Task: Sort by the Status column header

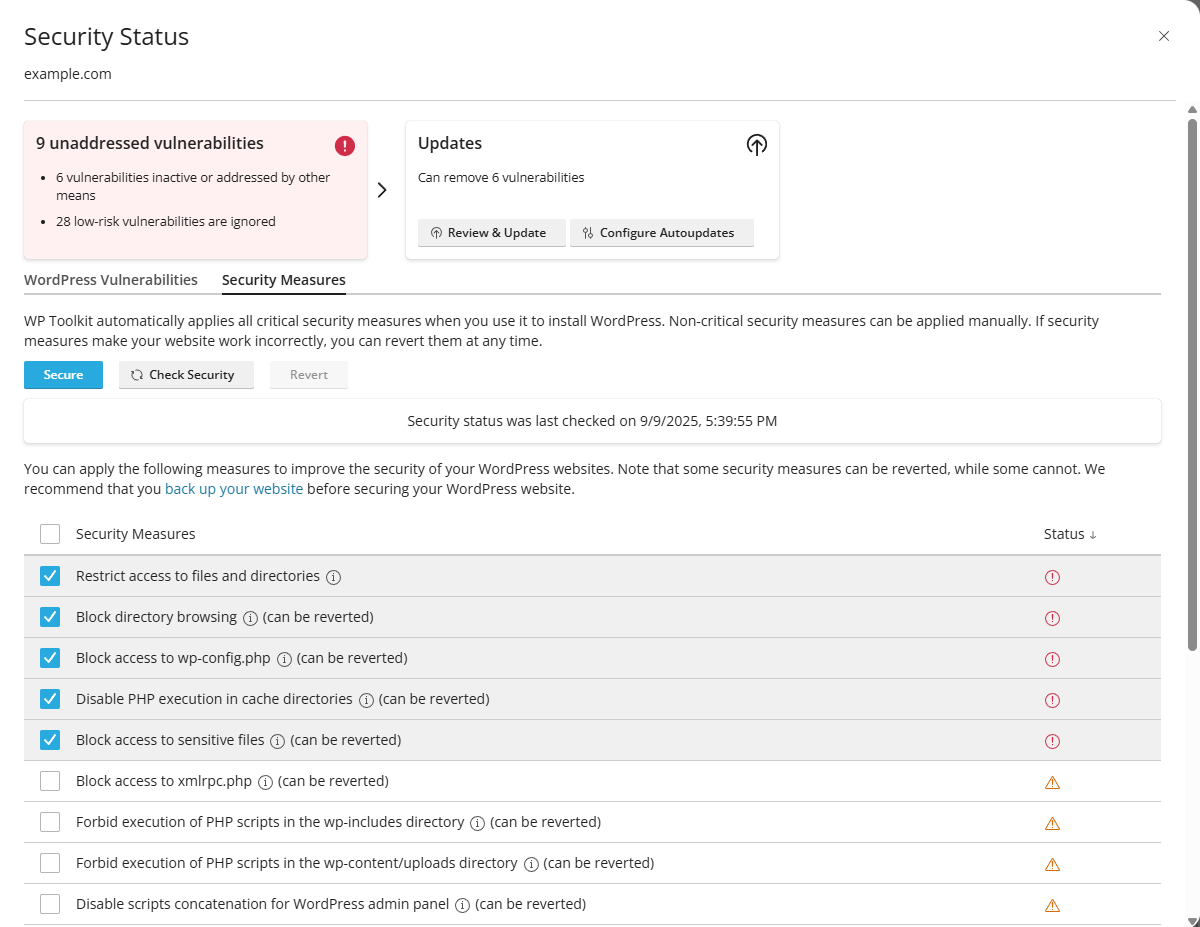Action: tap(1070, 534)
